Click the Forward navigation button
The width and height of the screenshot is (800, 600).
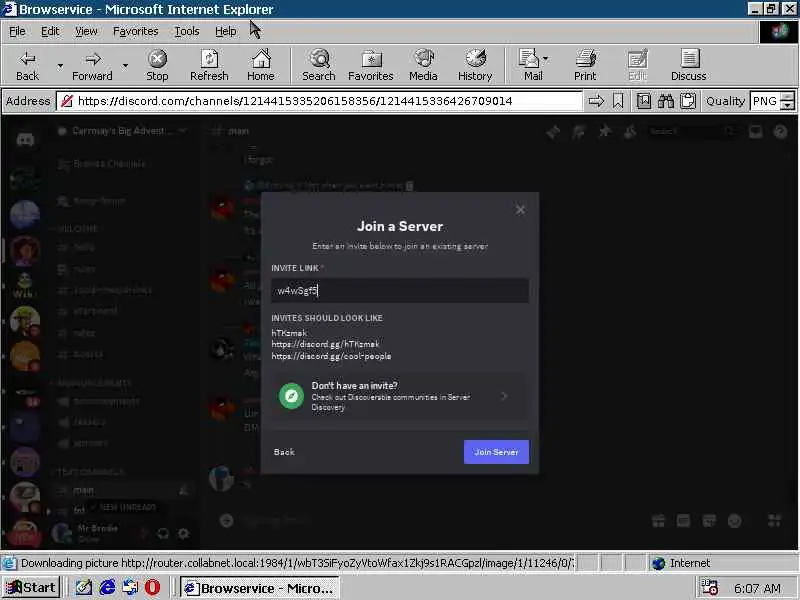92,65
